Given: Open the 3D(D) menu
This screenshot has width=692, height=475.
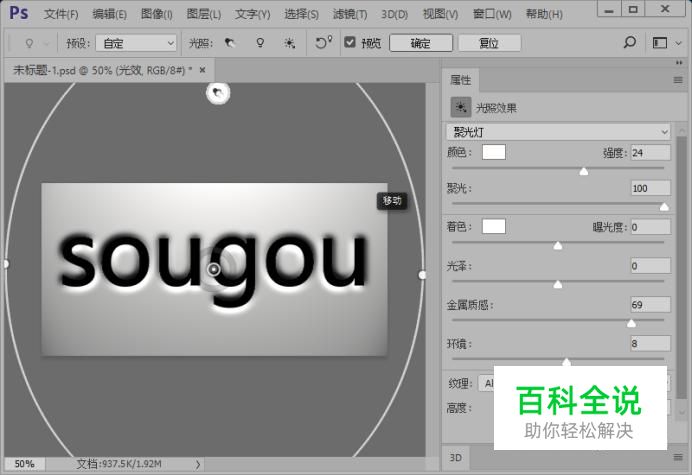Looking at the screenshot, I should pos(394,14).
